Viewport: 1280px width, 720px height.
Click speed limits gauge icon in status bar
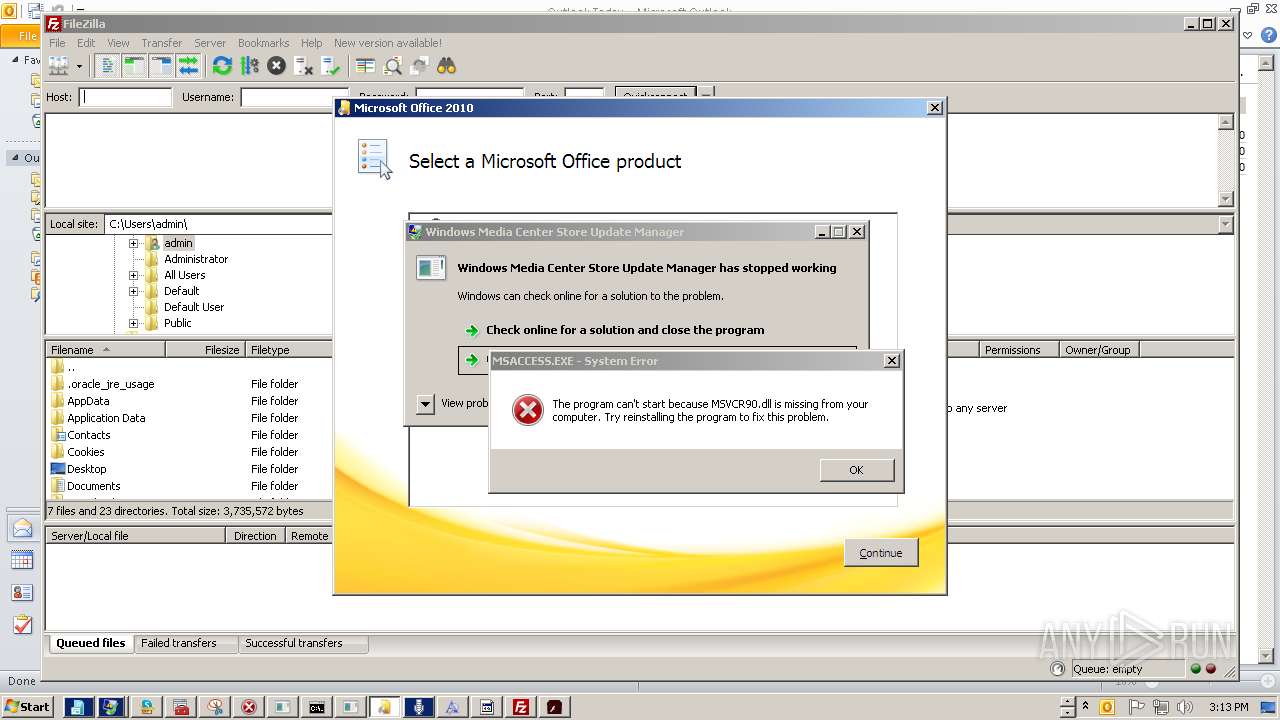click(x=1058, y=669)
